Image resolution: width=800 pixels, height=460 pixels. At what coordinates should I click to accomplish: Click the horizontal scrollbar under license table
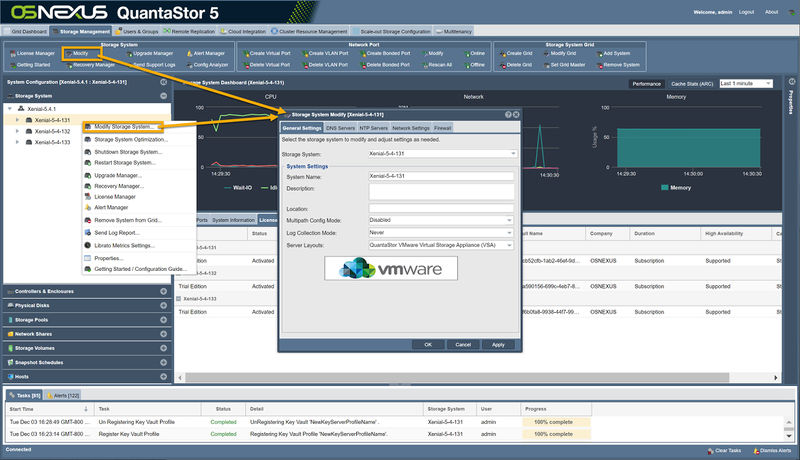457,377
